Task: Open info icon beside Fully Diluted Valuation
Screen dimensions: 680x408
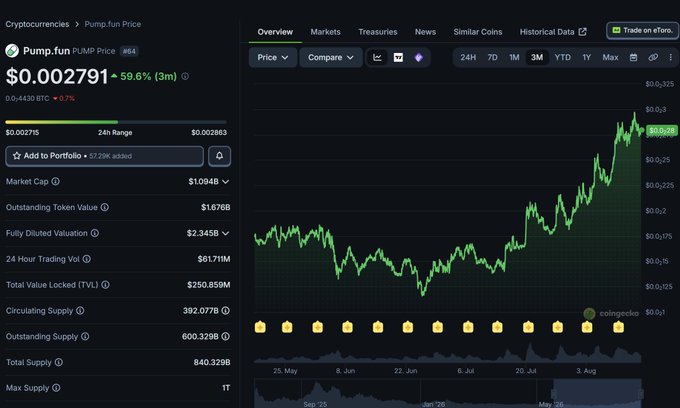Action: tap(95, 233)
